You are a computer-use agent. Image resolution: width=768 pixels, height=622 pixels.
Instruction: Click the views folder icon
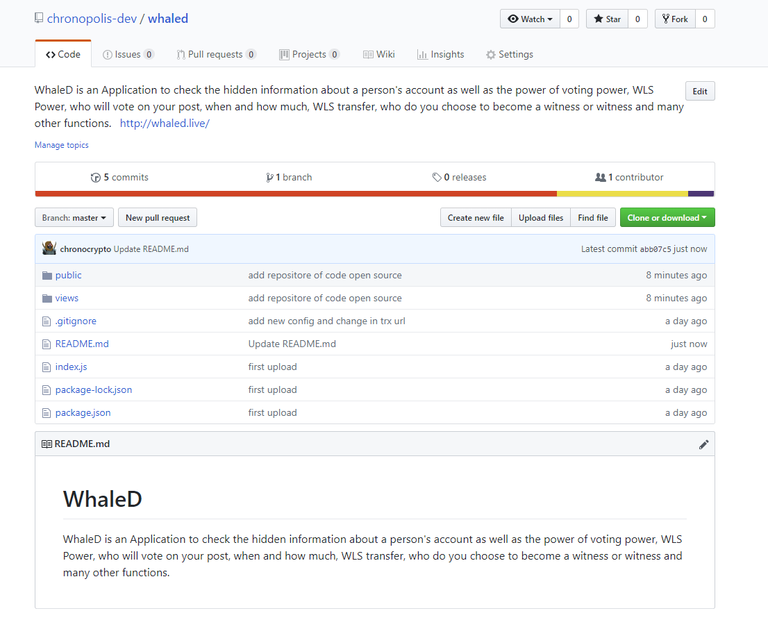tap(46, 298)
